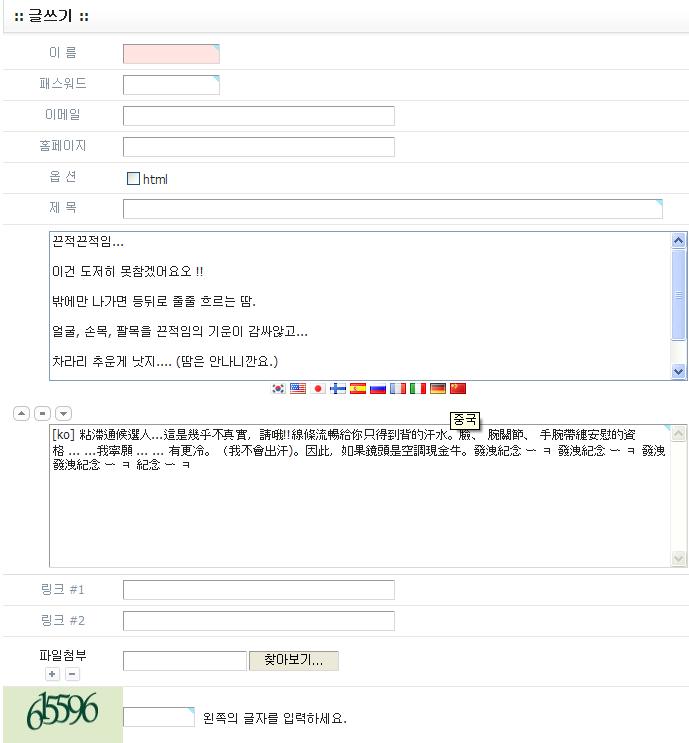Screen dimensions: 689x743
Task: Focus the 패스워드 password field
Action: [171, 85]
